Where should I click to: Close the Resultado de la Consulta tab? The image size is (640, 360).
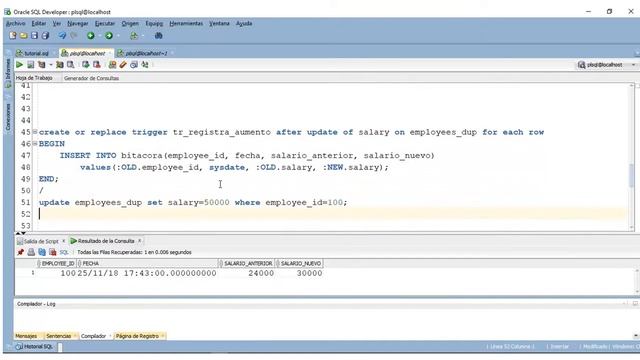click(x=139, y=241)
